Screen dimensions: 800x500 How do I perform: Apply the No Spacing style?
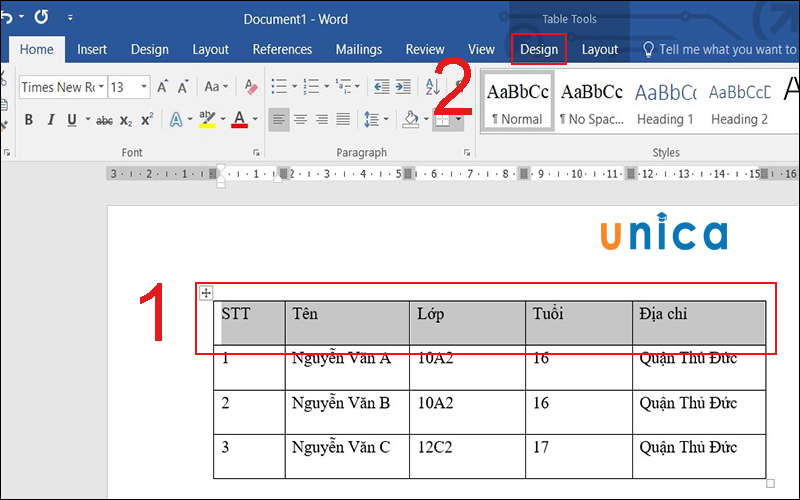[x=591, y=102]
